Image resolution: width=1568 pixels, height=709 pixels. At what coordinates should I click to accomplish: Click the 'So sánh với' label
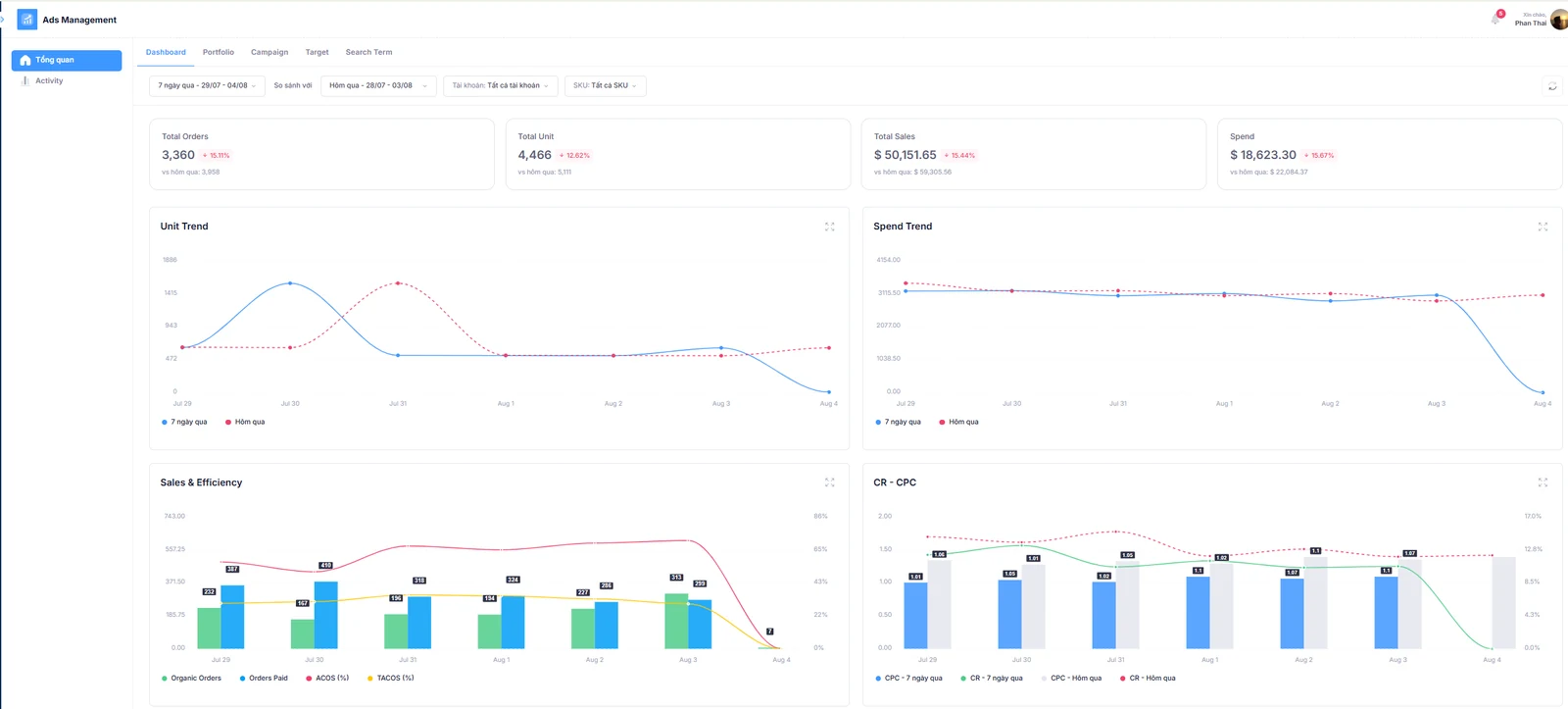[x=293, y=85]
